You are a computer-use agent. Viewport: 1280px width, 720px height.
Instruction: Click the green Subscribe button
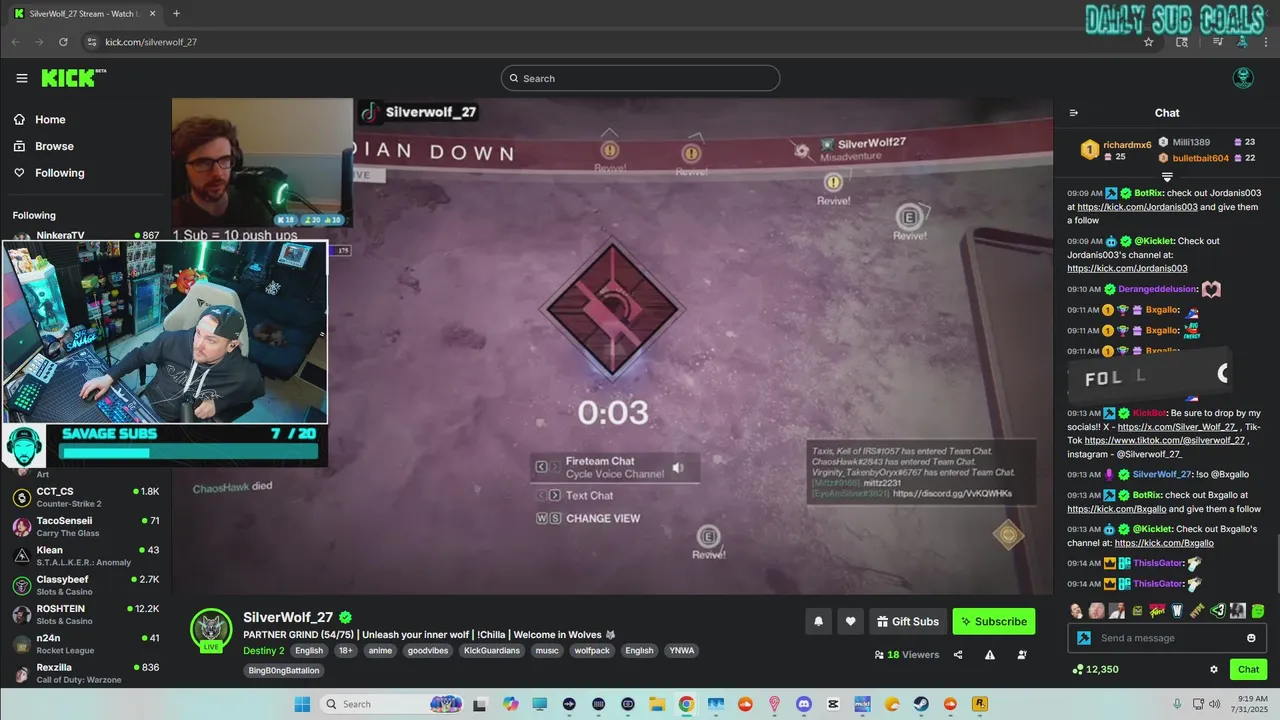[x=994, y=621]
